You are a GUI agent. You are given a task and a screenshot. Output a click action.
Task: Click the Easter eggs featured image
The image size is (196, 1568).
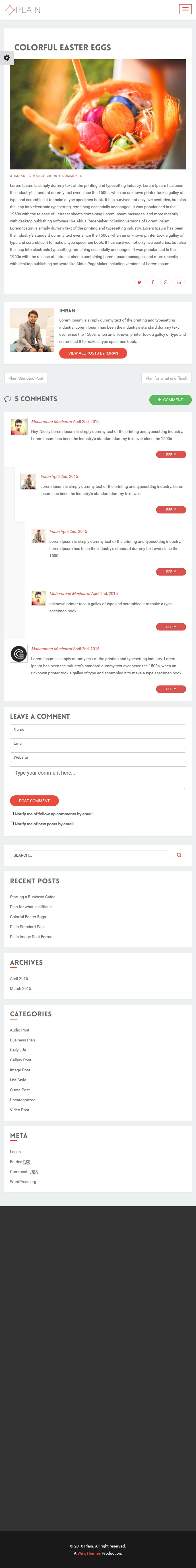pyautogui.click(x=98, y=114)
